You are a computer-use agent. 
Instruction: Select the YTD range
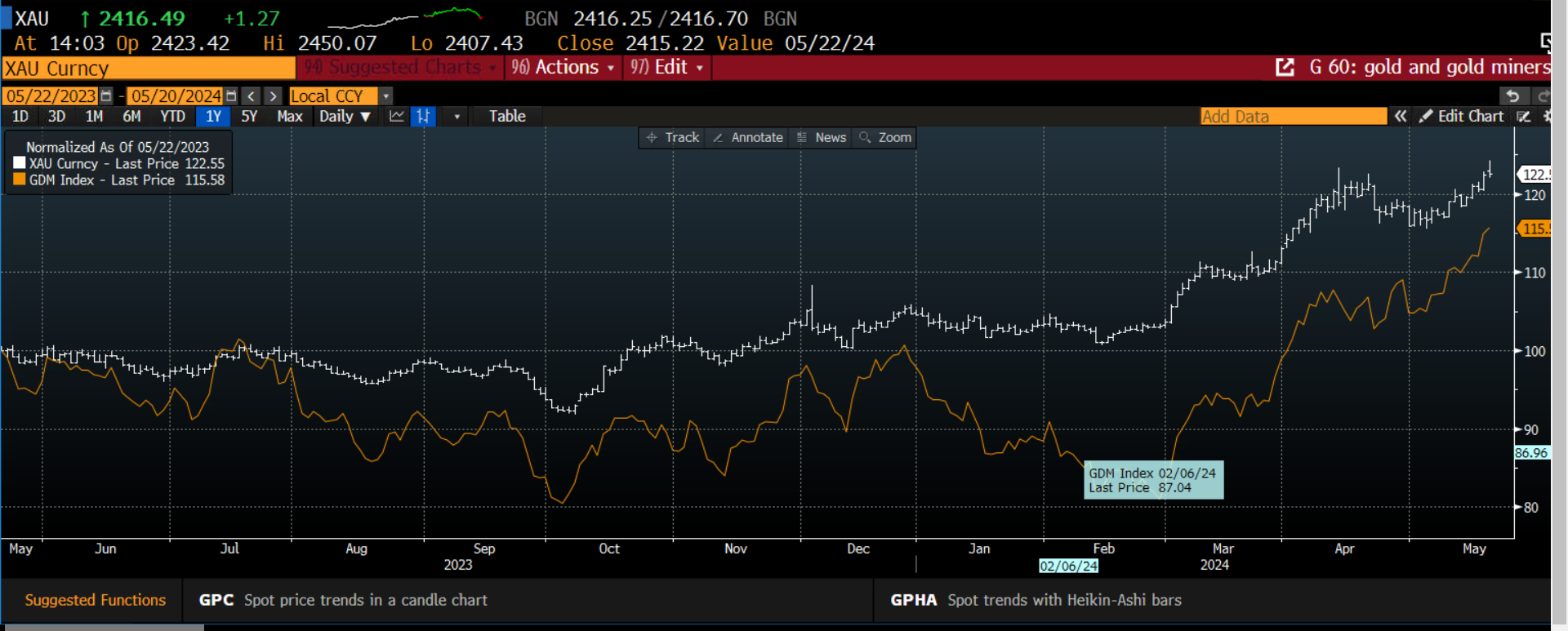172,116
